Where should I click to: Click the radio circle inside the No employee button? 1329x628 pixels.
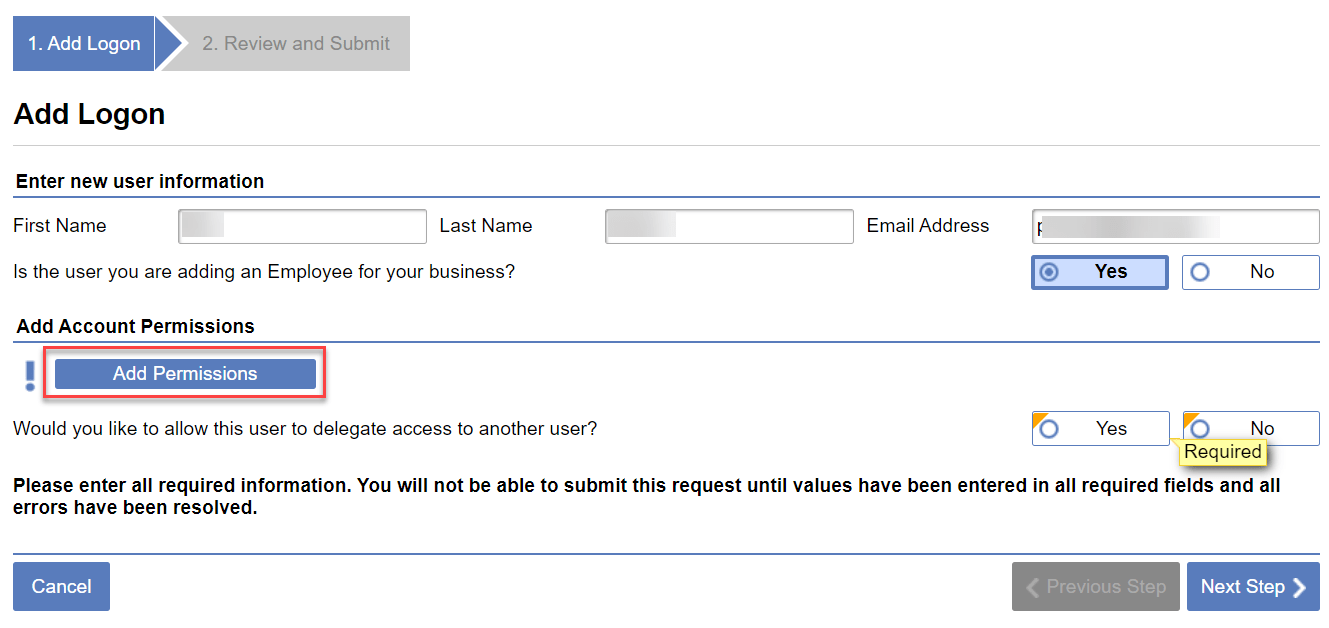(1200, 272)
